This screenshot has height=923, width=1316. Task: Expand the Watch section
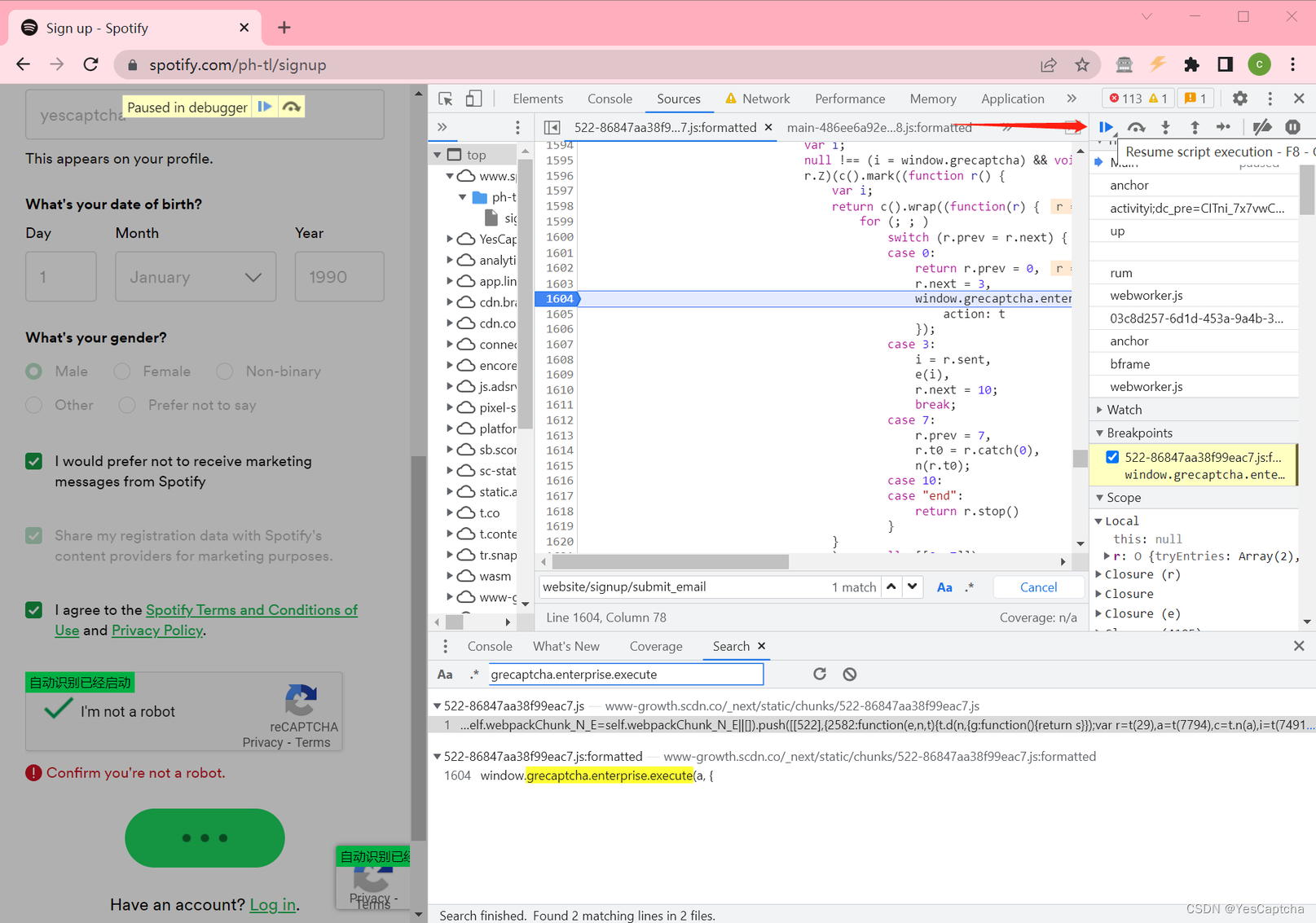click(1099, 410)
